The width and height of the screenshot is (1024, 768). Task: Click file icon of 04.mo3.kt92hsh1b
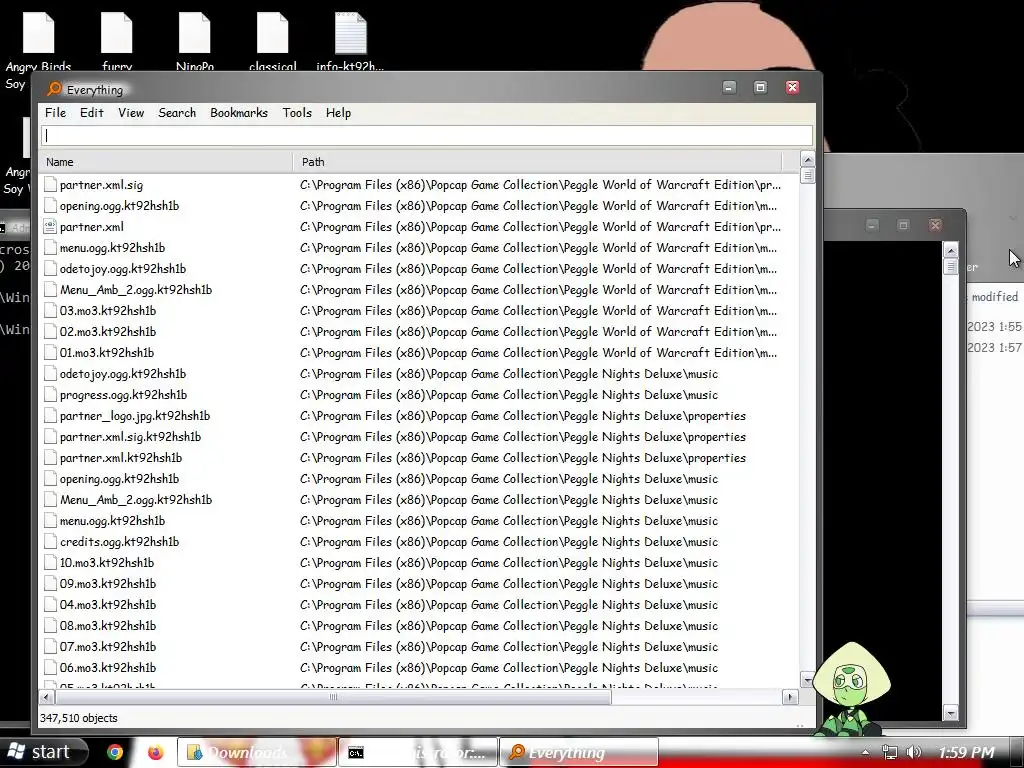[50, 605]
